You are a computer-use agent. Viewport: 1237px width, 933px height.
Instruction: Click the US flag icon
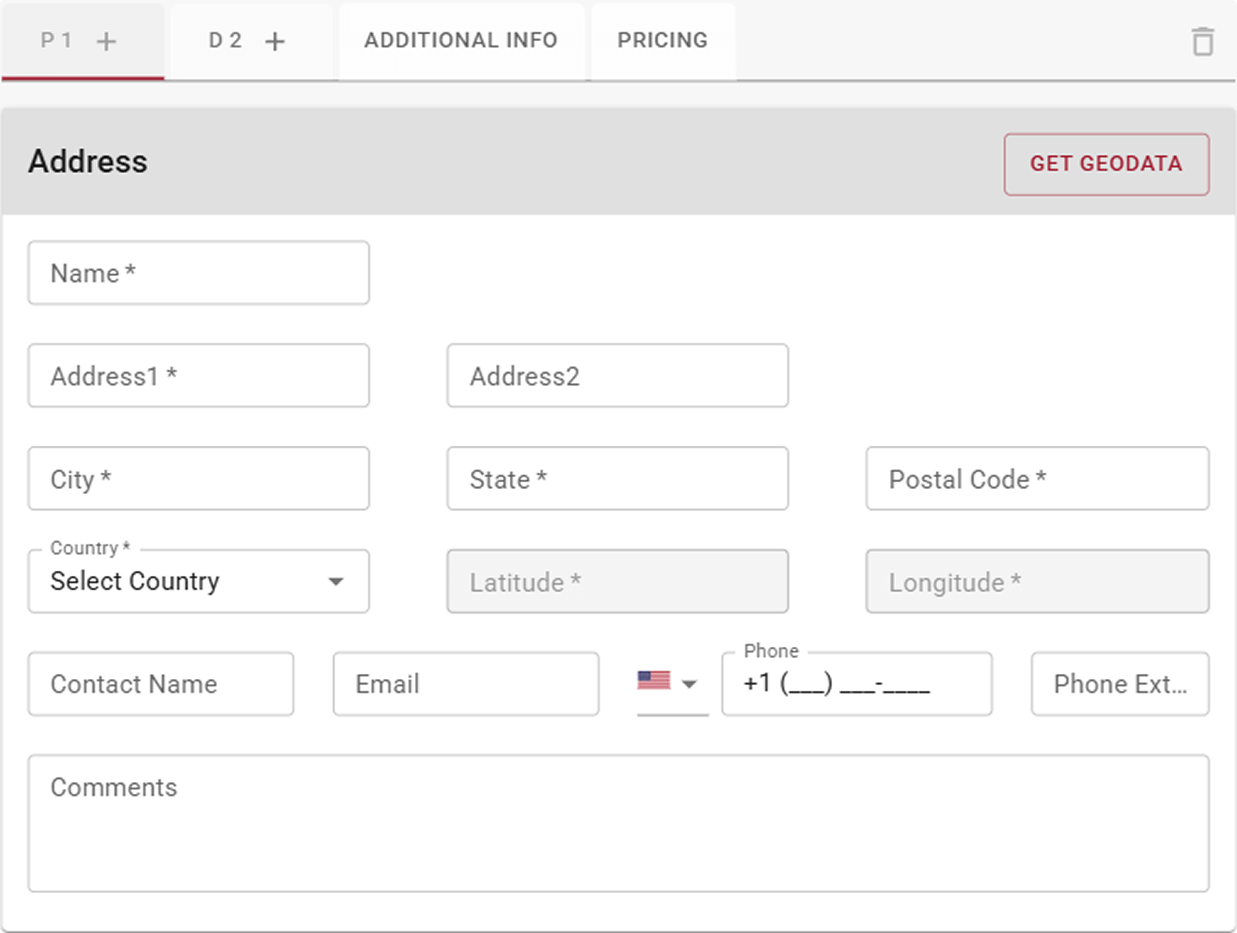pyautogui.click(x=653, y=681)
